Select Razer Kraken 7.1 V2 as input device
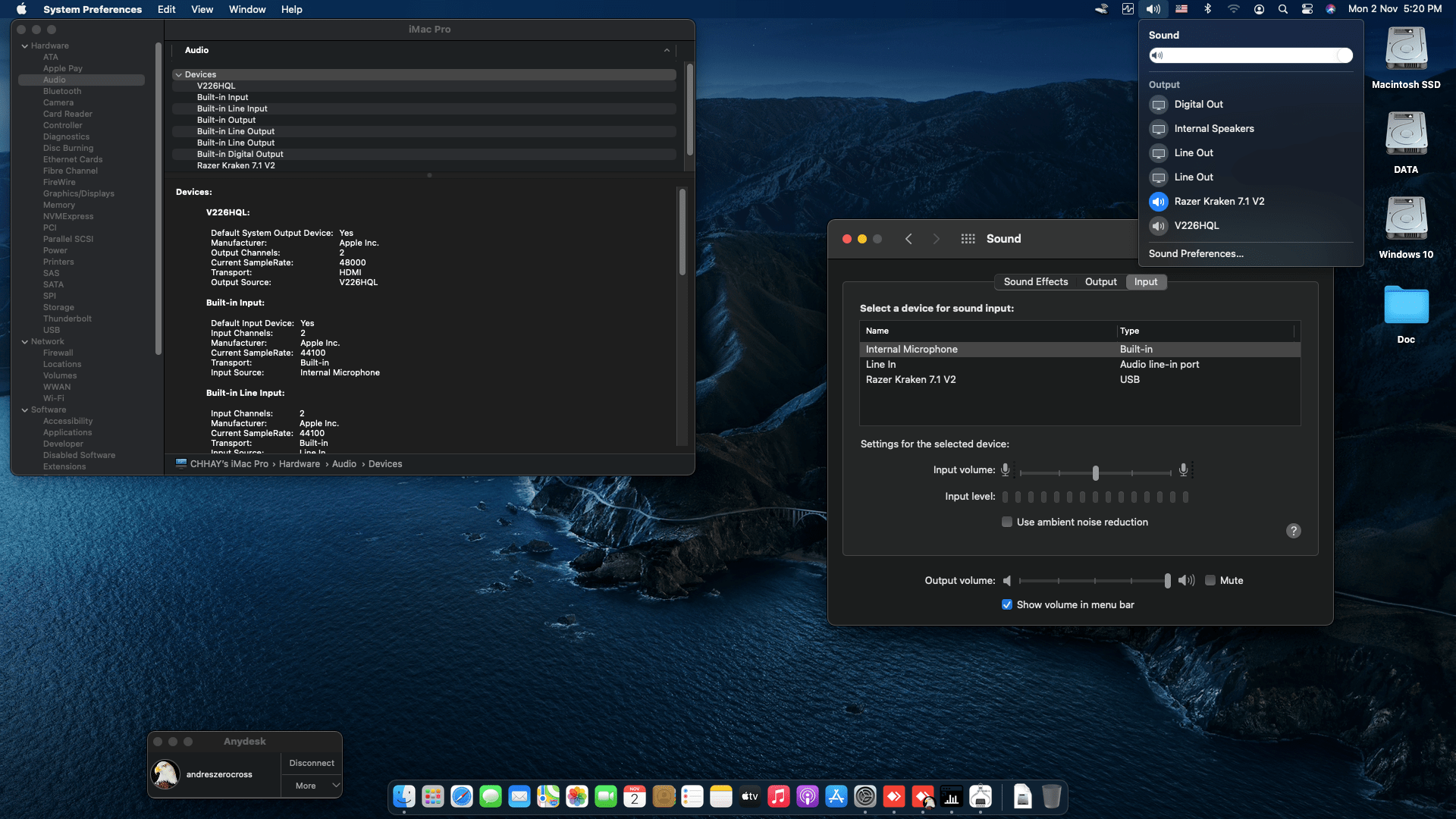The width and height of the screenshot is (1456, 819). point(910,379)
